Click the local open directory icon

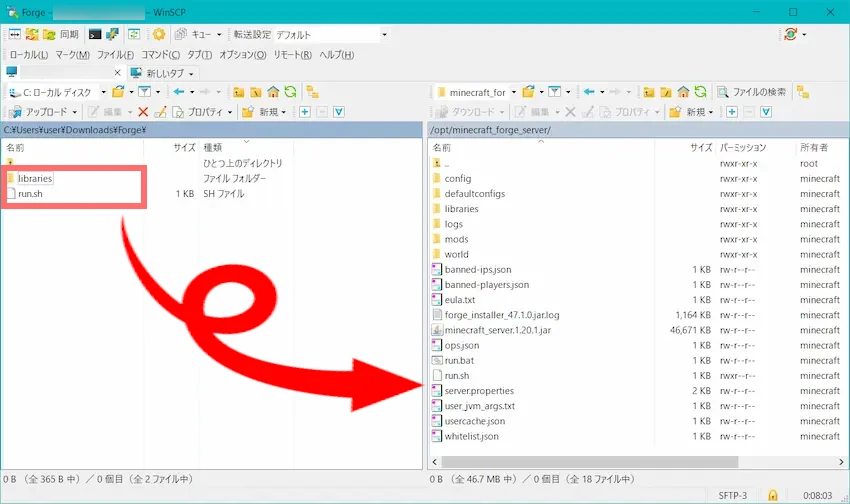pyautogui.click(x=118, y=92)
